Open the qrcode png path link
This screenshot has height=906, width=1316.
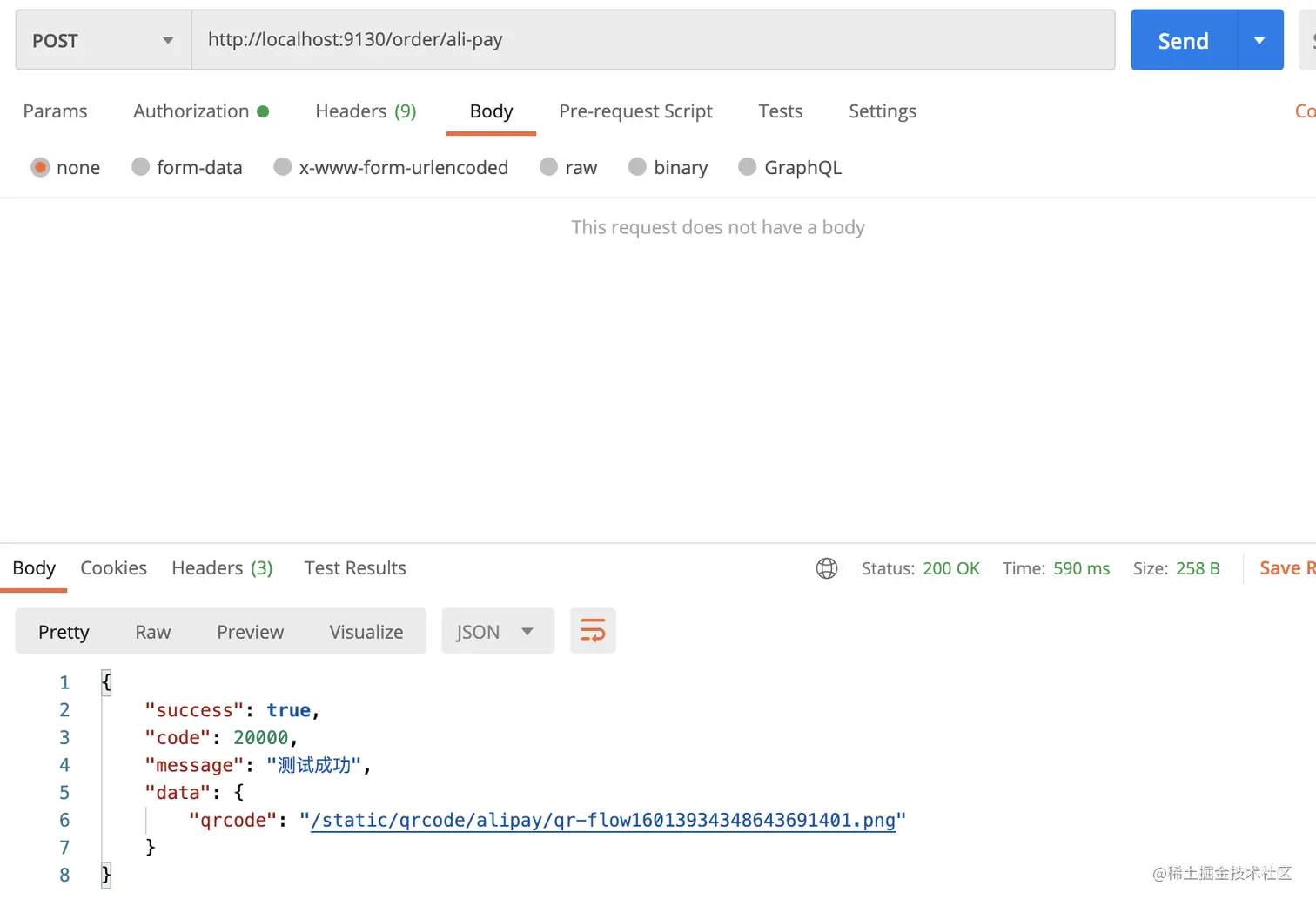(x=602, y=821)
